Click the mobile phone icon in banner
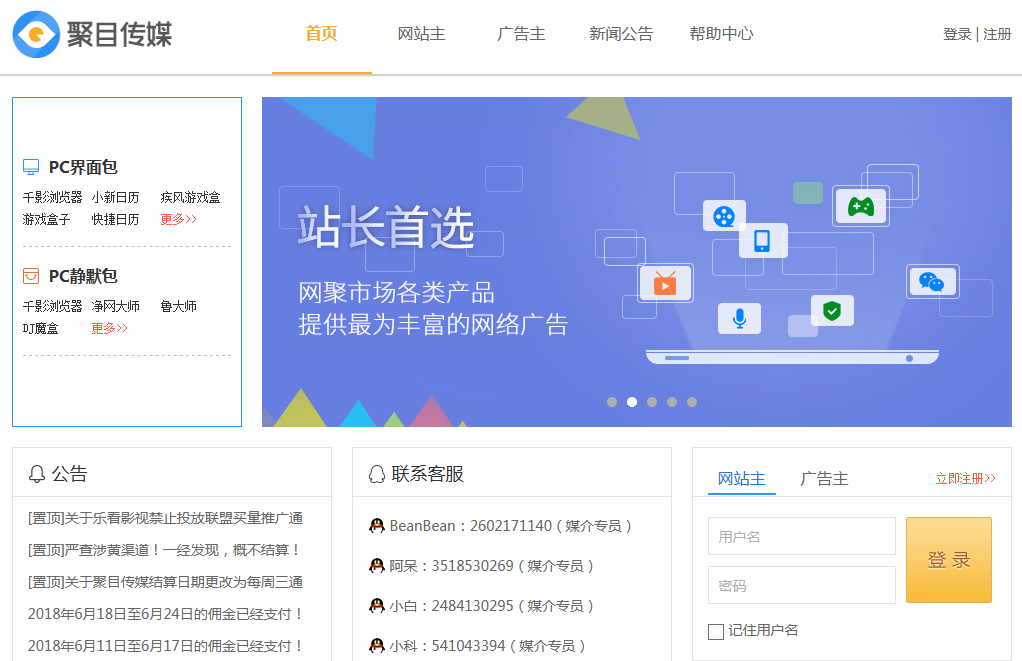The image size is (1022, 661). 762,240
